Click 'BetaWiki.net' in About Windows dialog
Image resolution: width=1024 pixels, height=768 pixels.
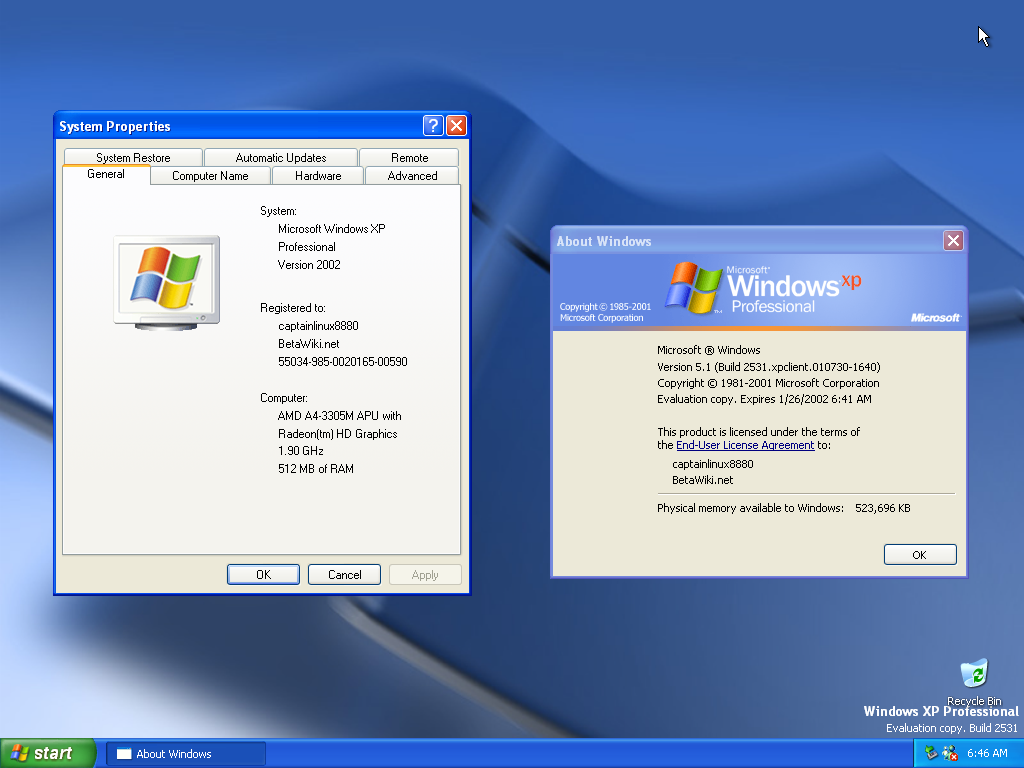point(703,480)
